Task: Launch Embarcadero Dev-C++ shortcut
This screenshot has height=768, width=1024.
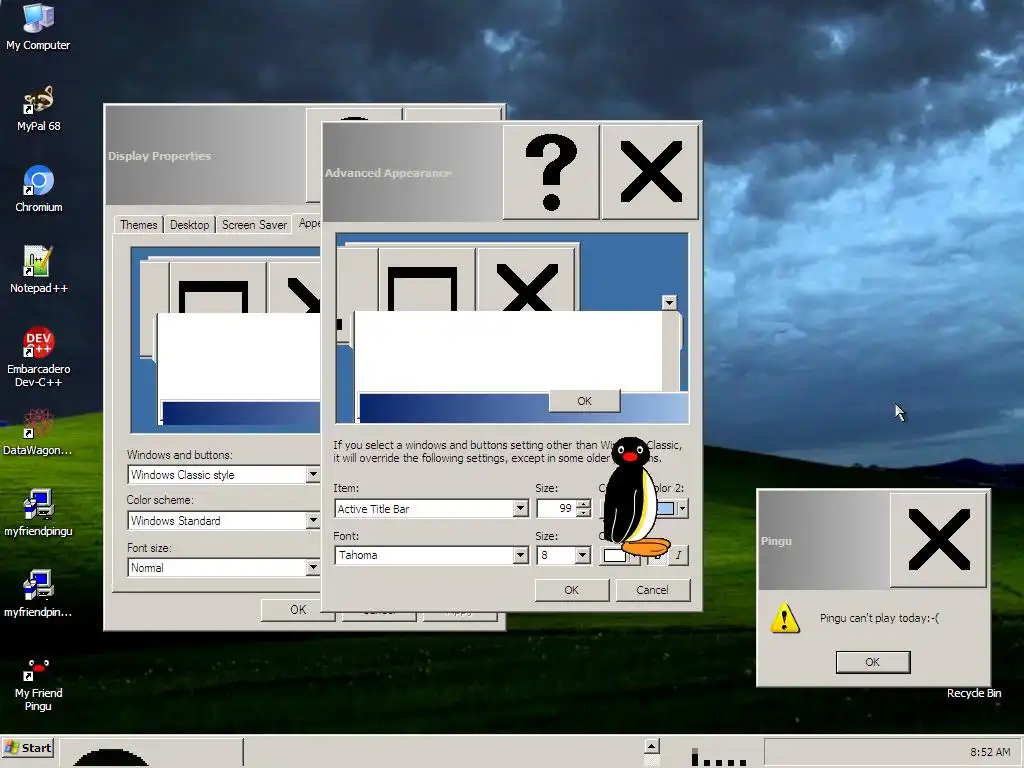Action: [x=38, y=358]
